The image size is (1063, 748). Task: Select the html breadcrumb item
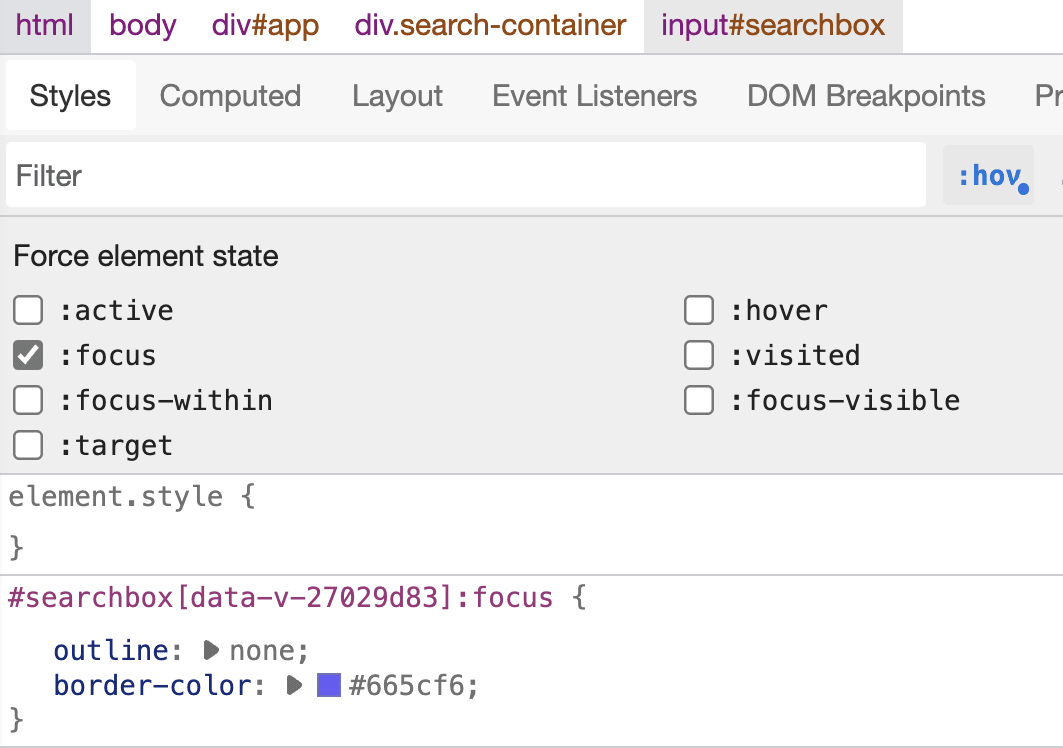tap(45, 26)
